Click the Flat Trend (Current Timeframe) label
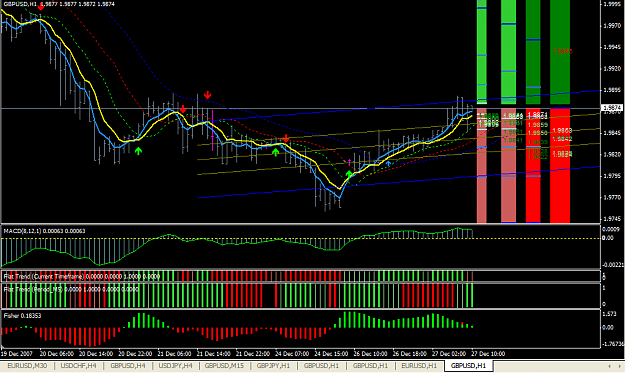This screenshot has width=625, height=373. pyautogui.click(x=81, y=276)
